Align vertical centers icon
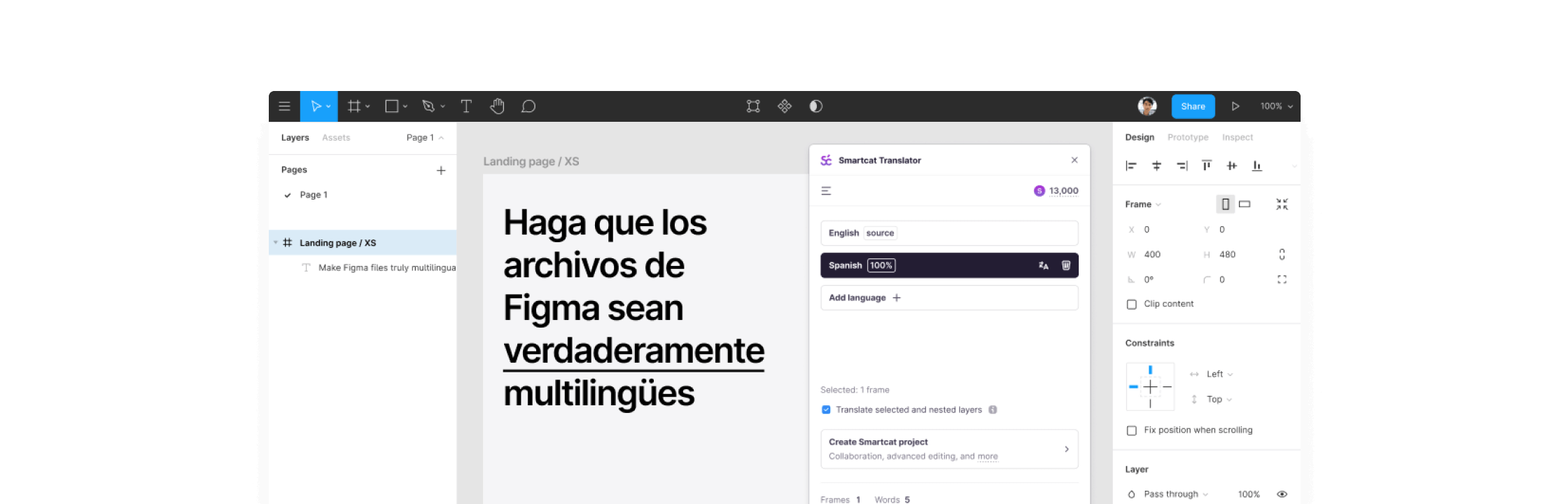The width and height of the screenshot is (1568, 504). [x=1232, y=166]
